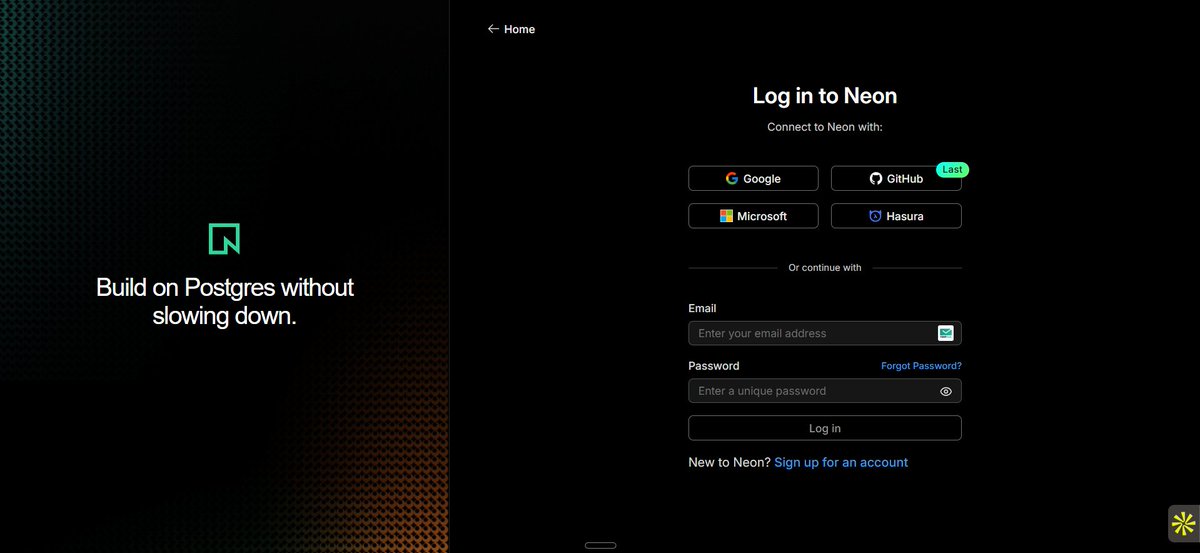Open the Forgot Password link

(921, 366)
